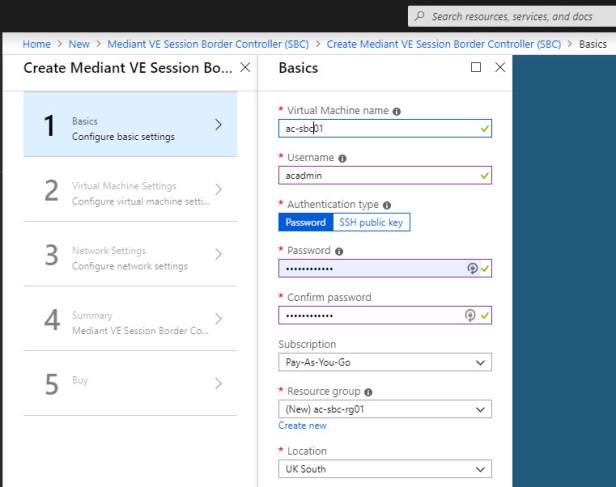Click info icon next to Virtual Machine name
This screenshot has height=487, width=616.
click(397, 111)
